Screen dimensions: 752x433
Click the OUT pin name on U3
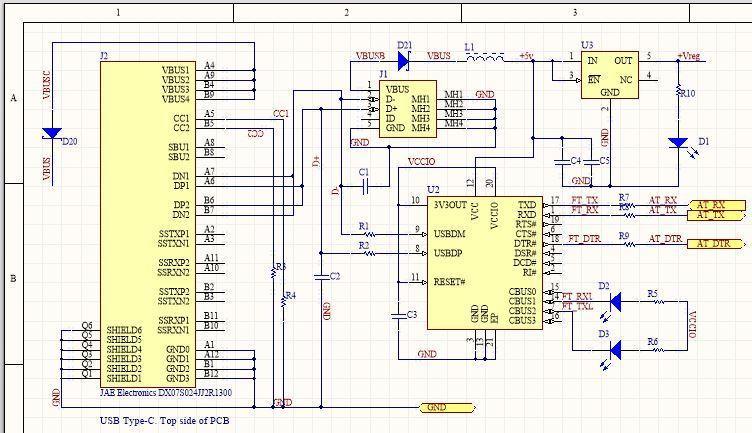pyautogui.click(x=623, y=61)
